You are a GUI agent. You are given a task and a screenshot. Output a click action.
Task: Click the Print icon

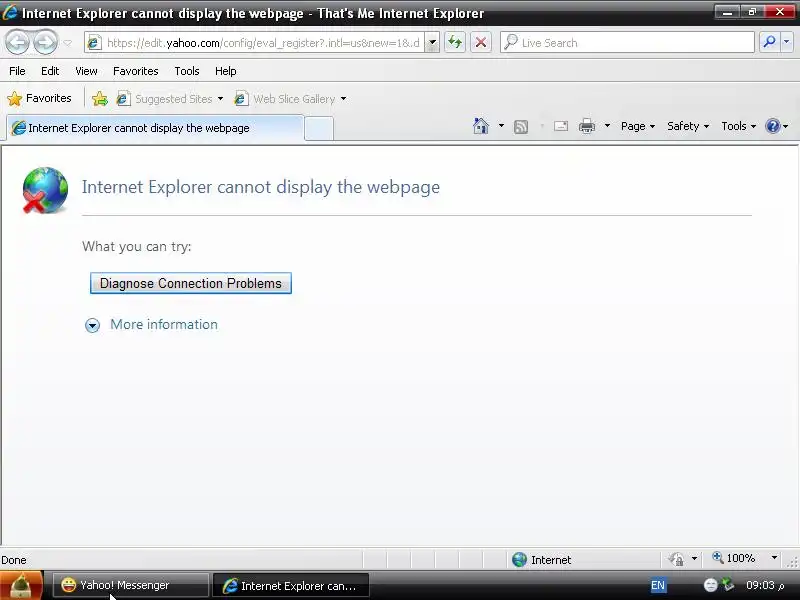pyautogui.click(x=587, y=126)
